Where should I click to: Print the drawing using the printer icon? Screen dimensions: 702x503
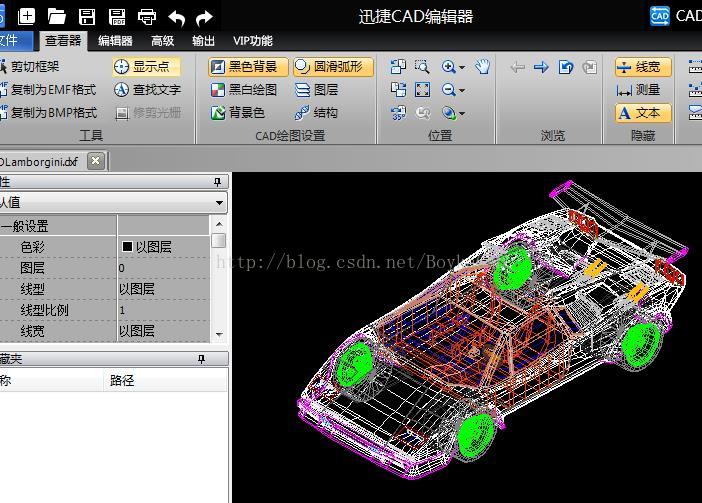click(x=147, y=17)
